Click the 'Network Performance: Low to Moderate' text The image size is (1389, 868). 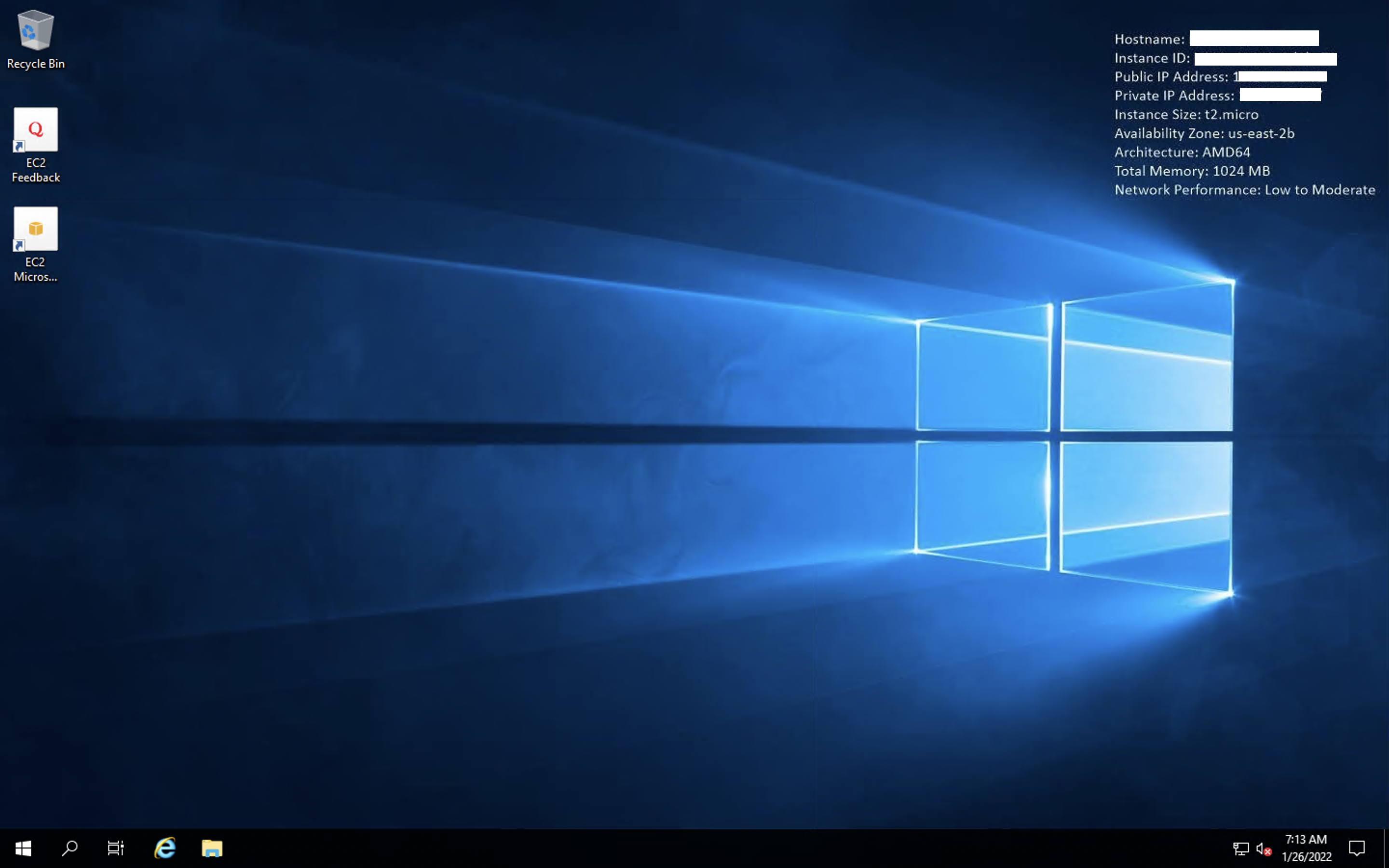[1244, 190]
